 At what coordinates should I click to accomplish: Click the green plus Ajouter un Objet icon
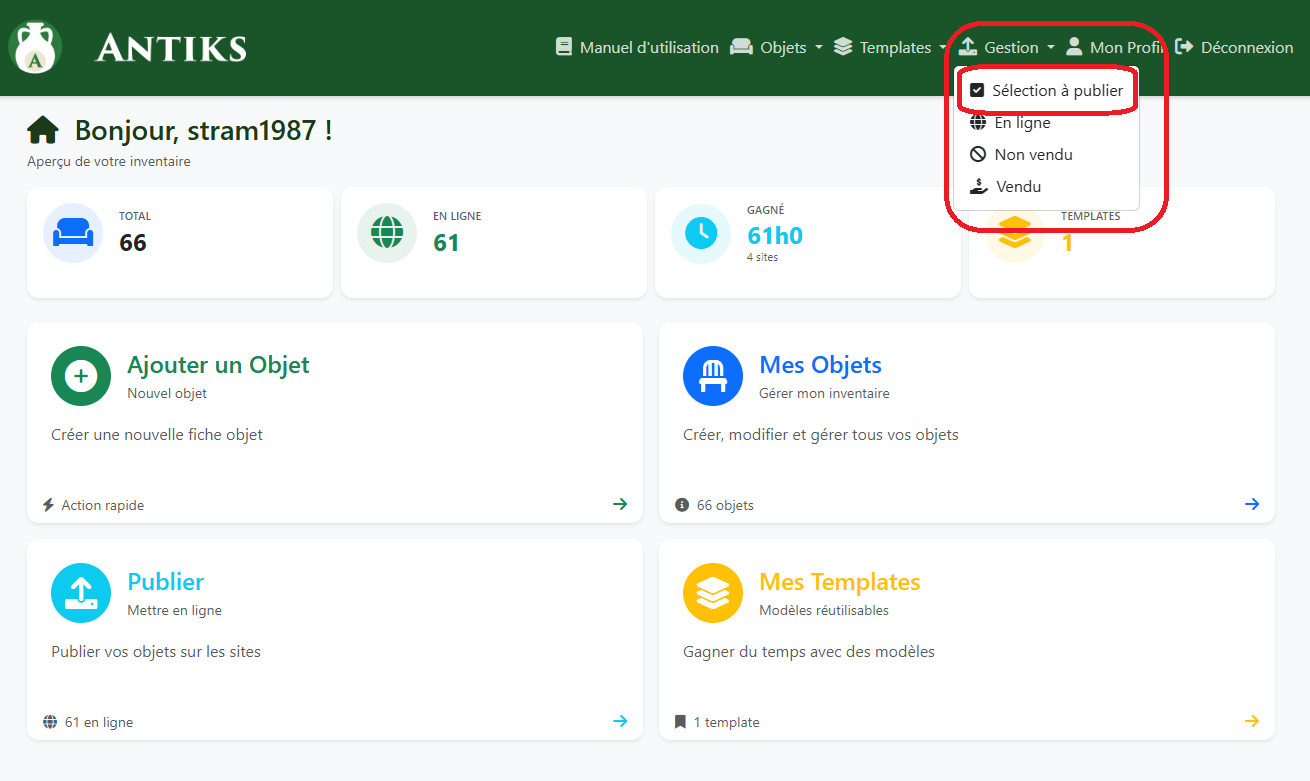point(81,376)
